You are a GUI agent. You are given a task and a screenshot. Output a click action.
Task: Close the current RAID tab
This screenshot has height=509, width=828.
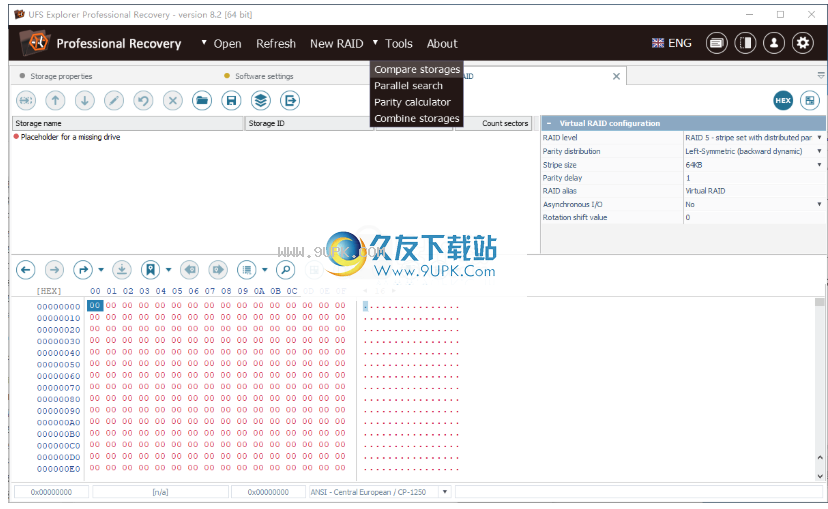click(616, 76)
